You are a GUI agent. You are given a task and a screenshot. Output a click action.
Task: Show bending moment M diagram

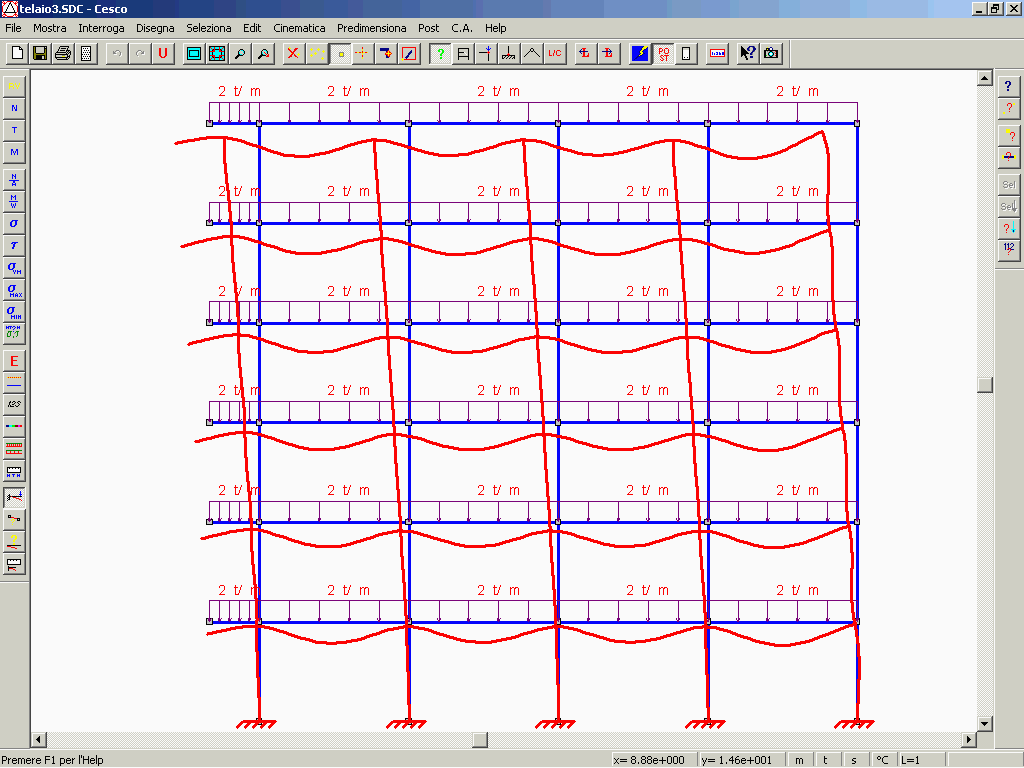pos(14,152)
